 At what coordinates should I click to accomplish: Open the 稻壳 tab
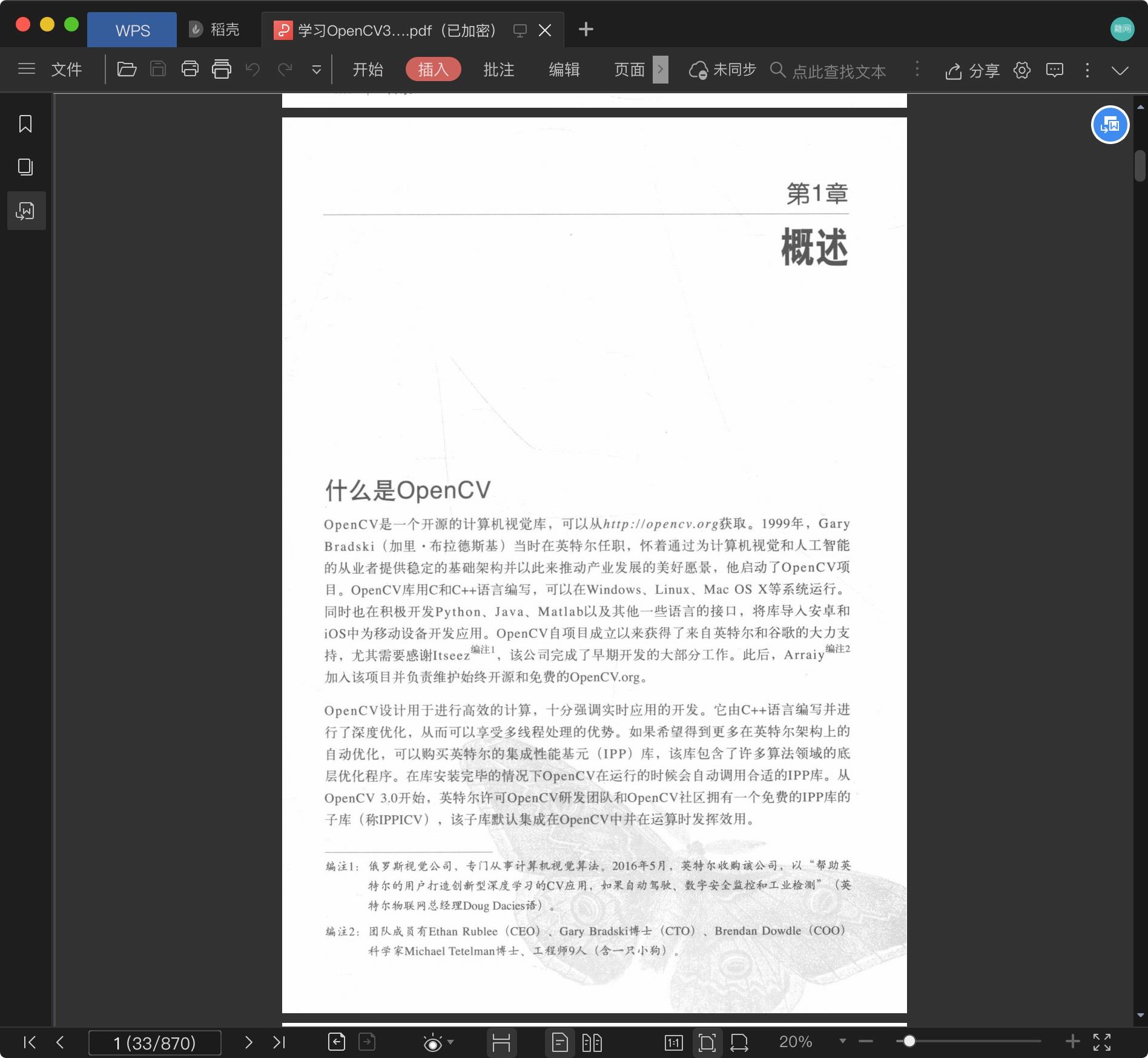tap(215, 30)
